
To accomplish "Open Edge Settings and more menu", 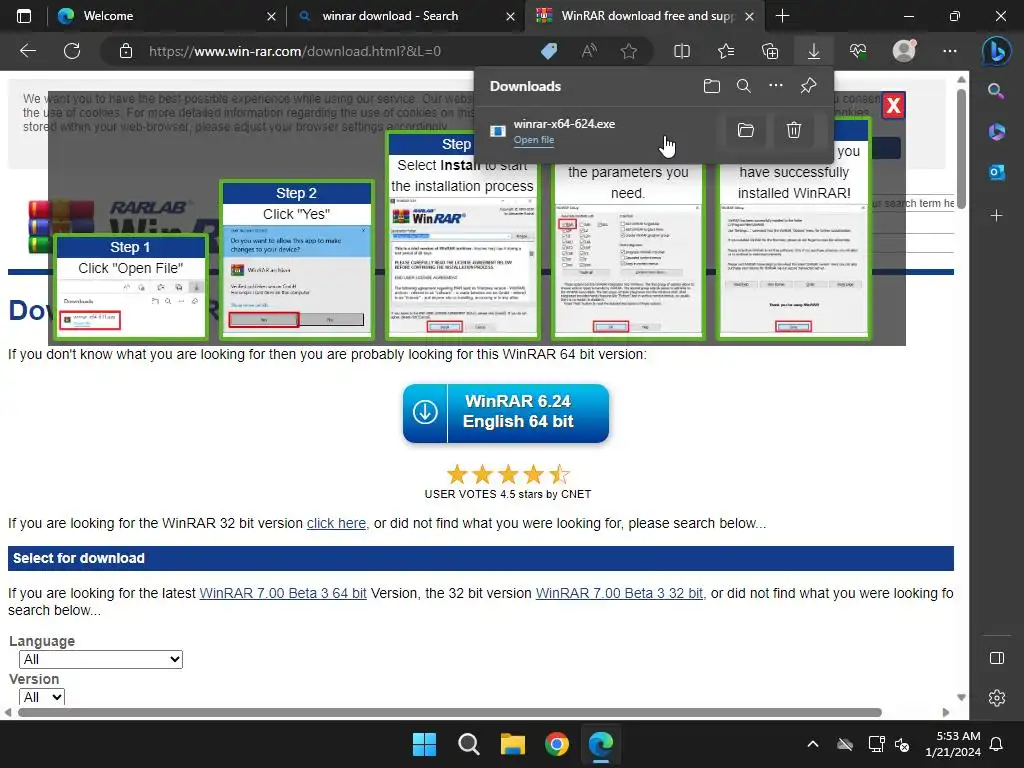I will pyautogui.click(x=950, y=51).
